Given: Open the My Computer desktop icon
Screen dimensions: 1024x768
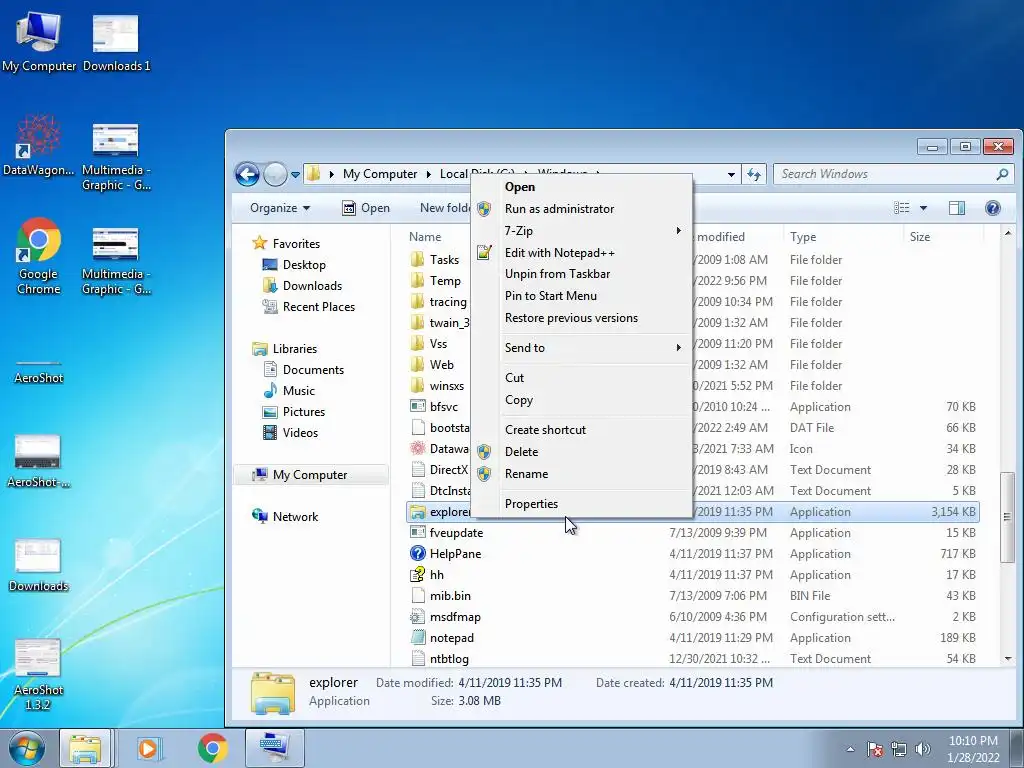Looking at the screenshot, I should point(39,41).
